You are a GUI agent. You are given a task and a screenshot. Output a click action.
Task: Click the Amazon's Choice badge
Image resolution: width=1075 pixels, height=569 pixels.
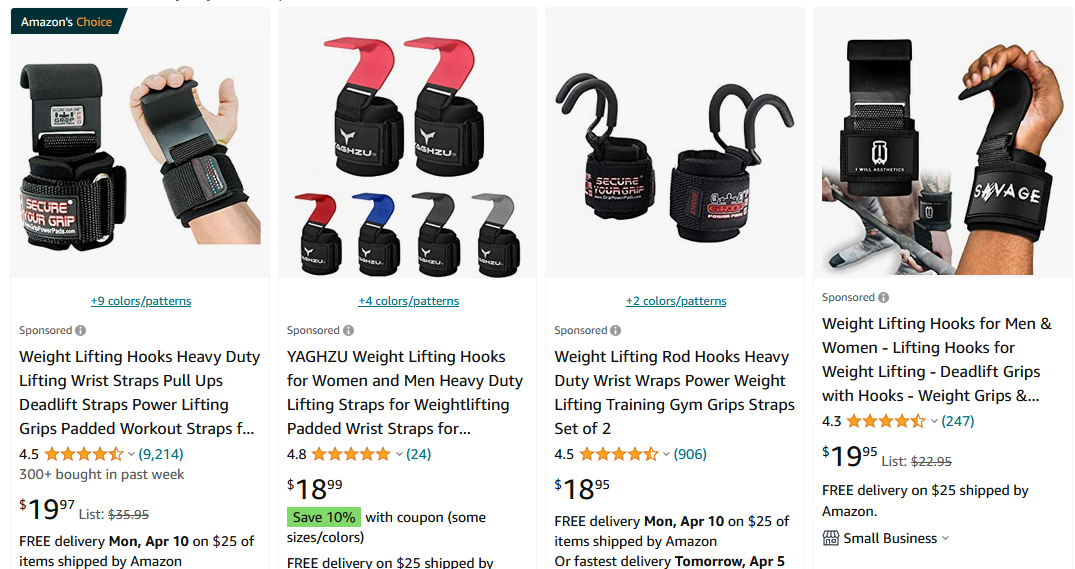67,21
